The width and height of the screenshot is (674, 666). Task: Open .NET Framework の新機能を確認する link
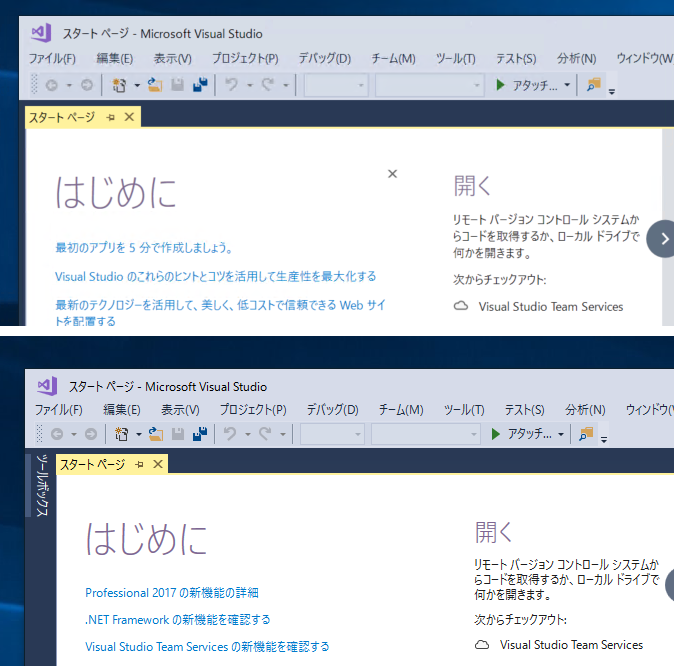[x=178, y=620]
